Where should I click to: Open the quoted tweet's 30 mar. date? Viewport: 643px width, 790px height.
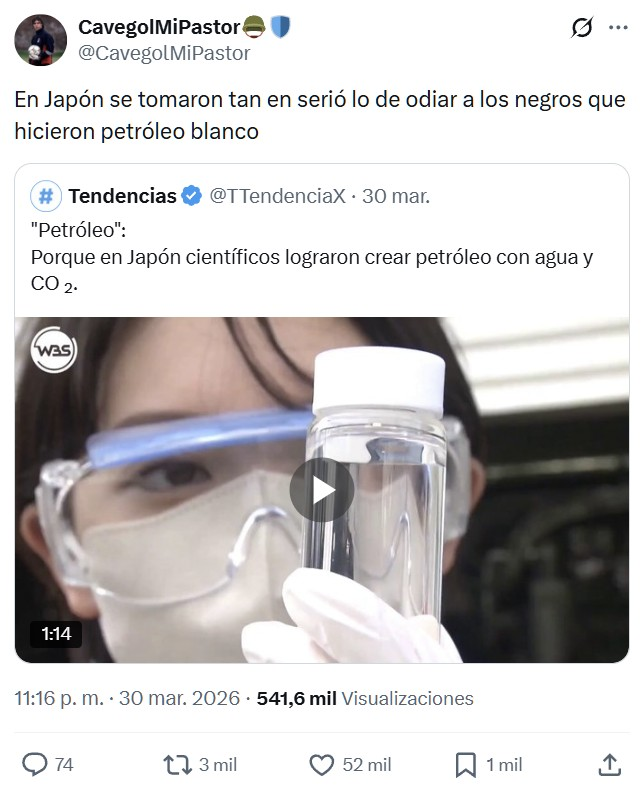coord(396,196)
